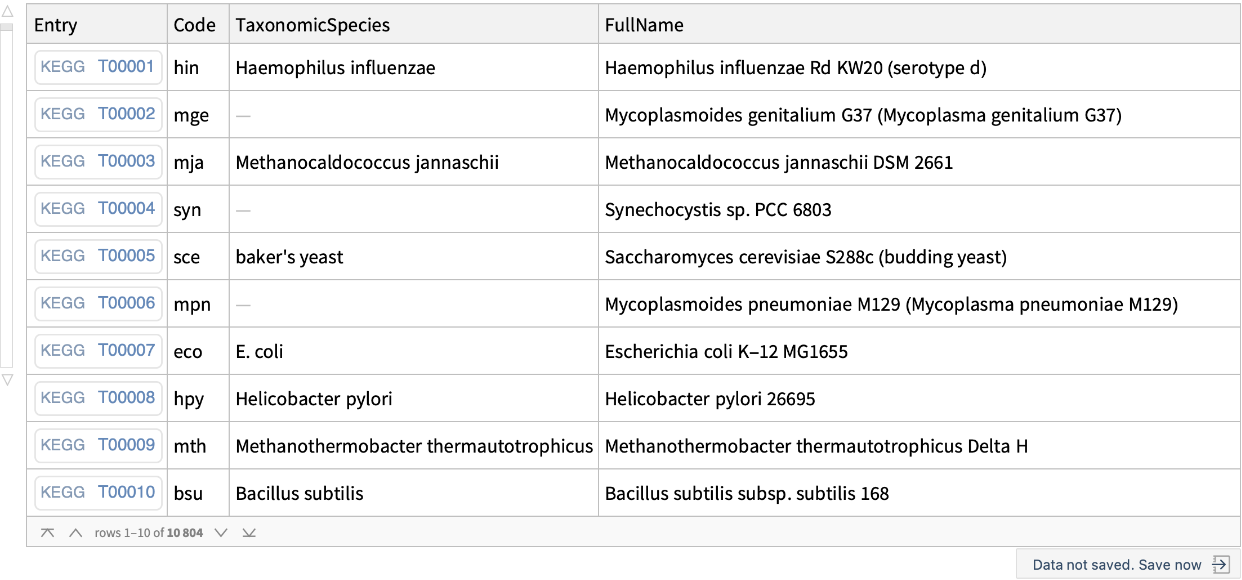Click the KEGG T00010 entity button
Screen dimensions: 1242x580
point(98,492)
